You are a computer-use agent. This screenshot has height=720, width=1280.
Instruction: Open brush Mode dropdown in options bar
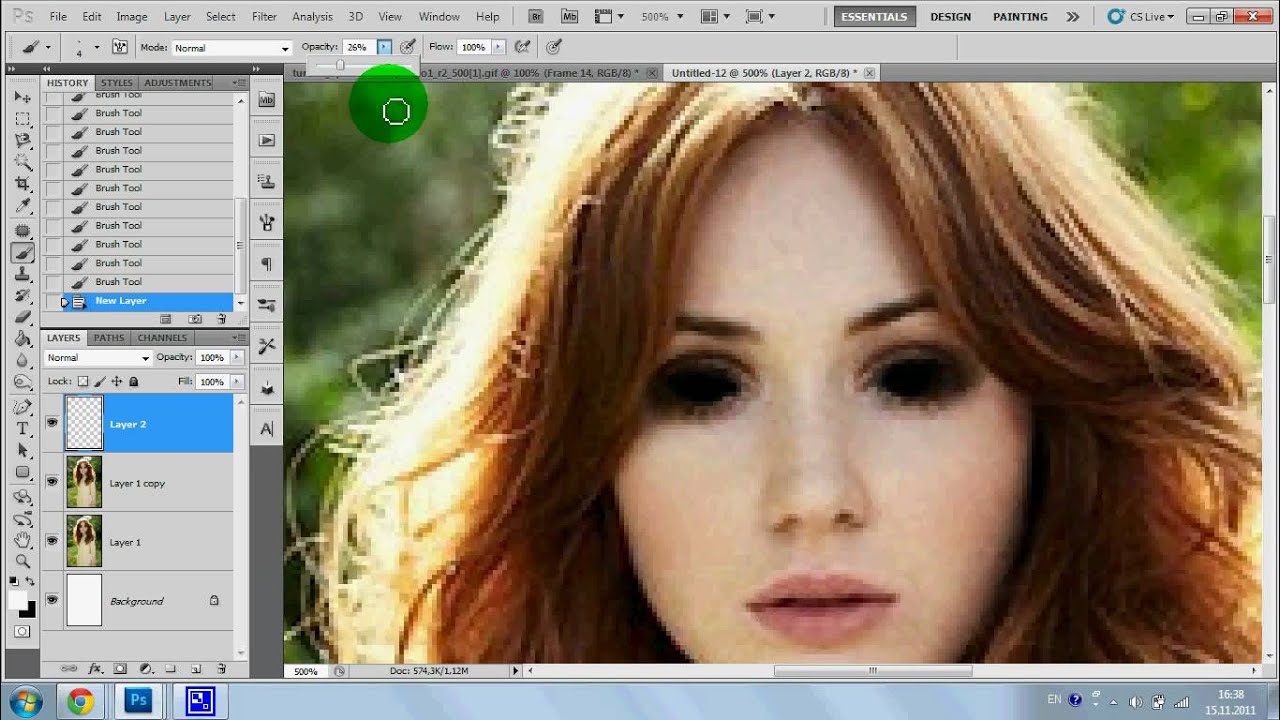230,48
